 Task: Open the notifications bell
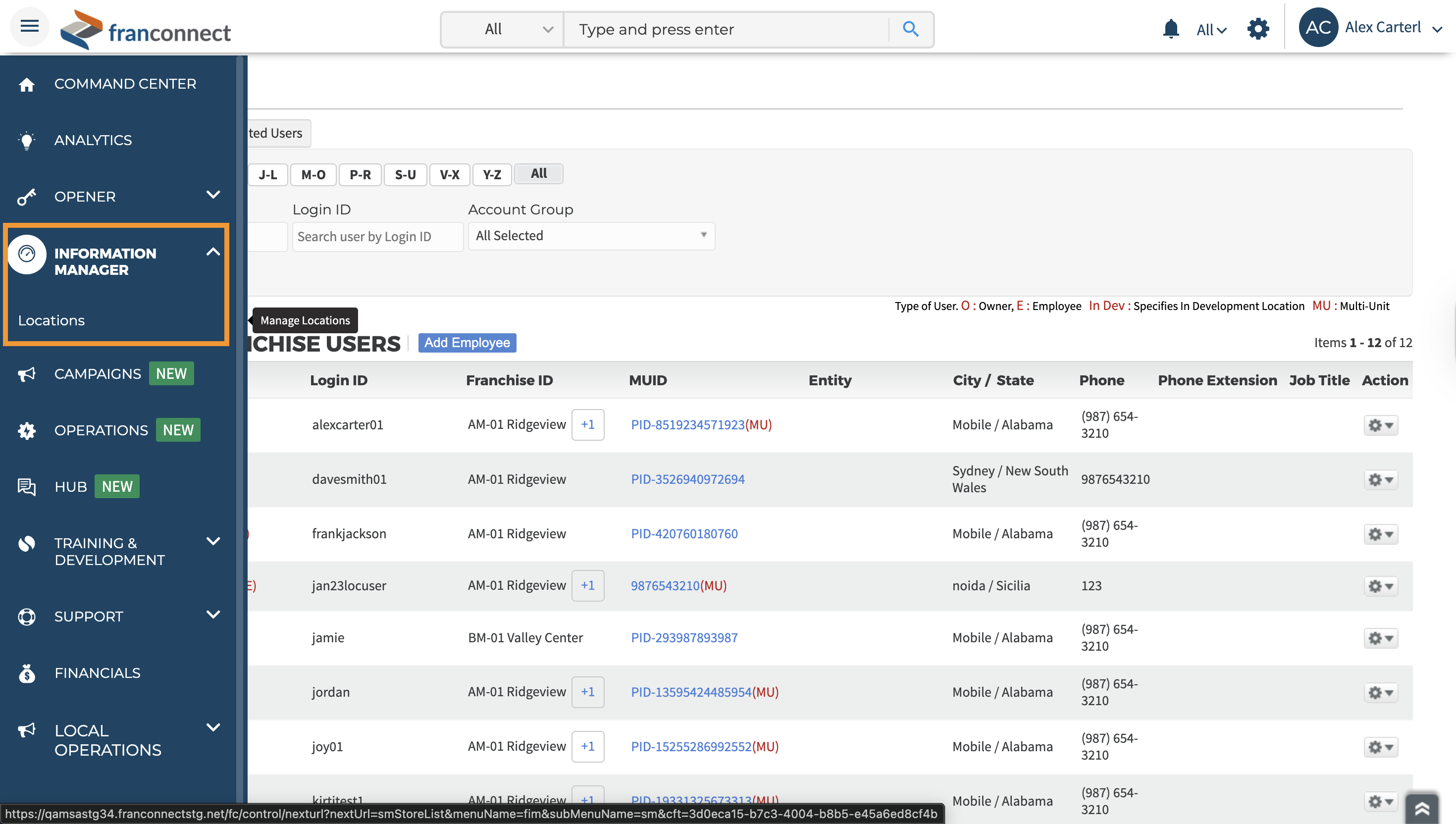pos(1170,28)
